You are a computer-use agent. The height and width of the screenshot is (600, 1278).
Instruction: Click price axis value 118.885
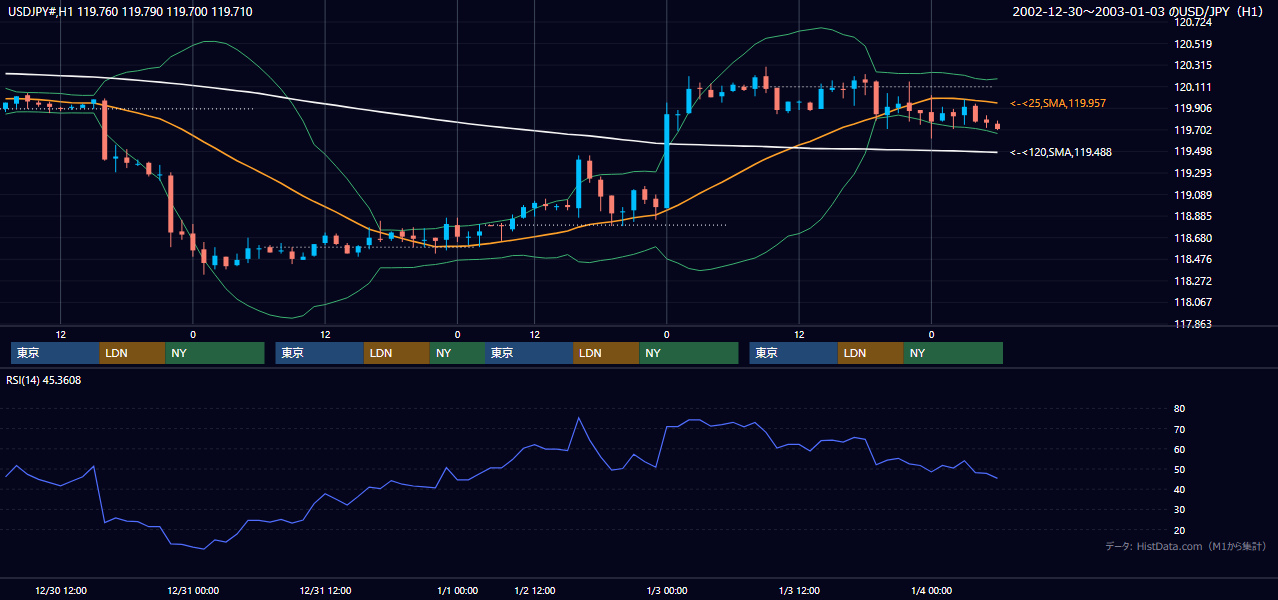coord(1194,216)
